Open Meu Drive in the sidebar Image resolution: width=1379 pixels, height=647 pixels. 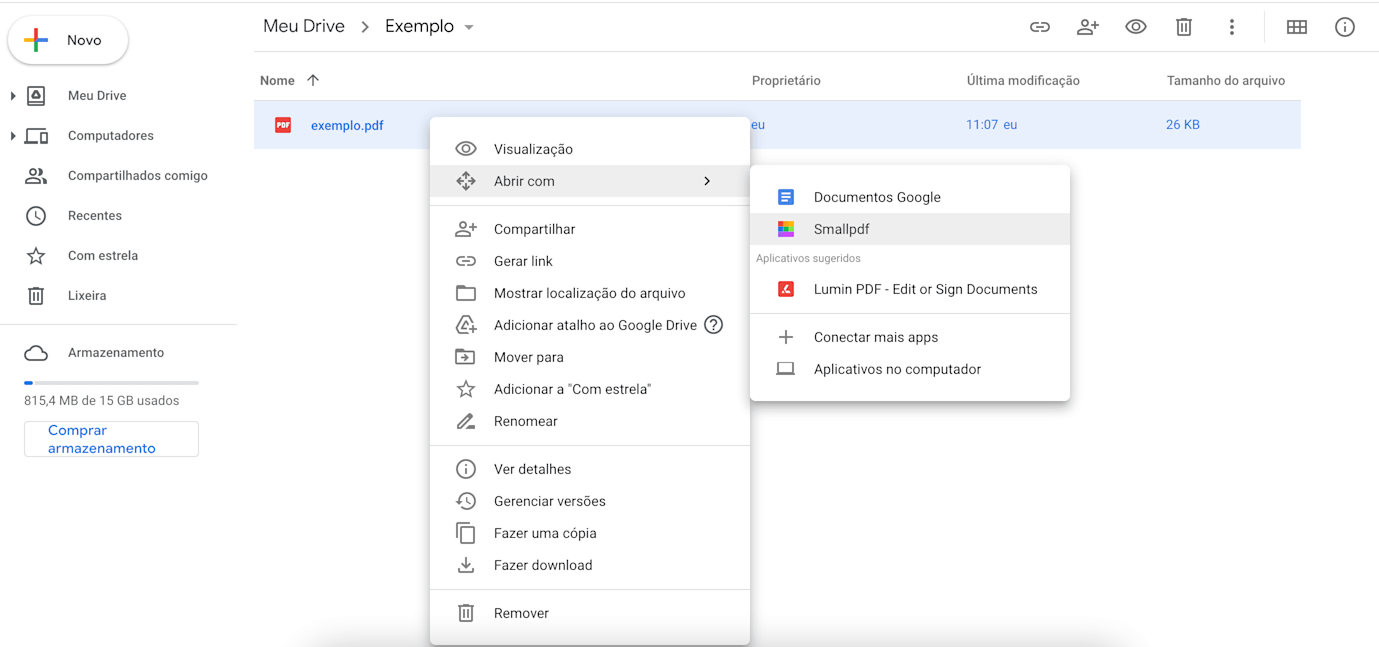coord(97,96)
